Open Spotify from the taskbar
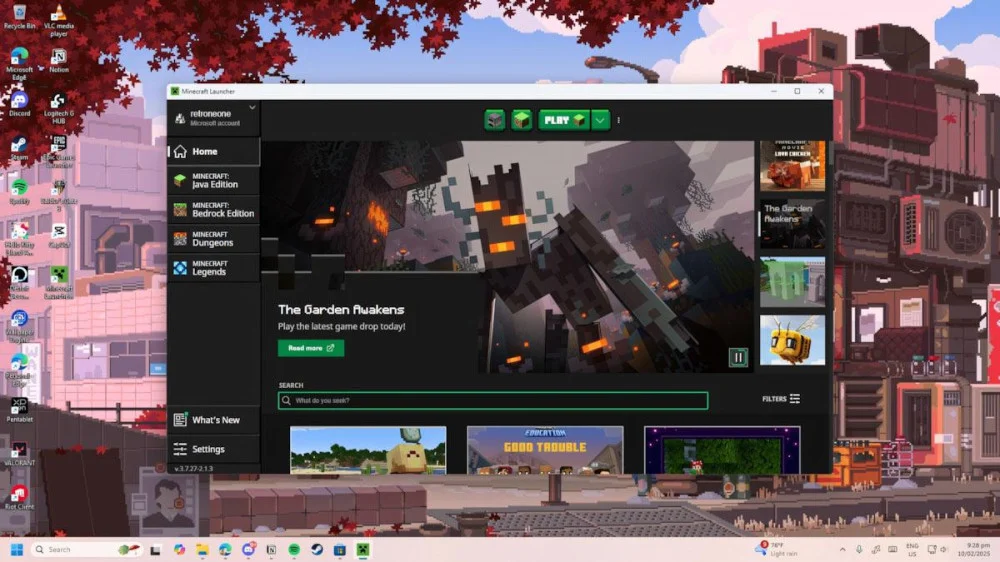This screenshot has height=562, width=1000. coord(294,549)
